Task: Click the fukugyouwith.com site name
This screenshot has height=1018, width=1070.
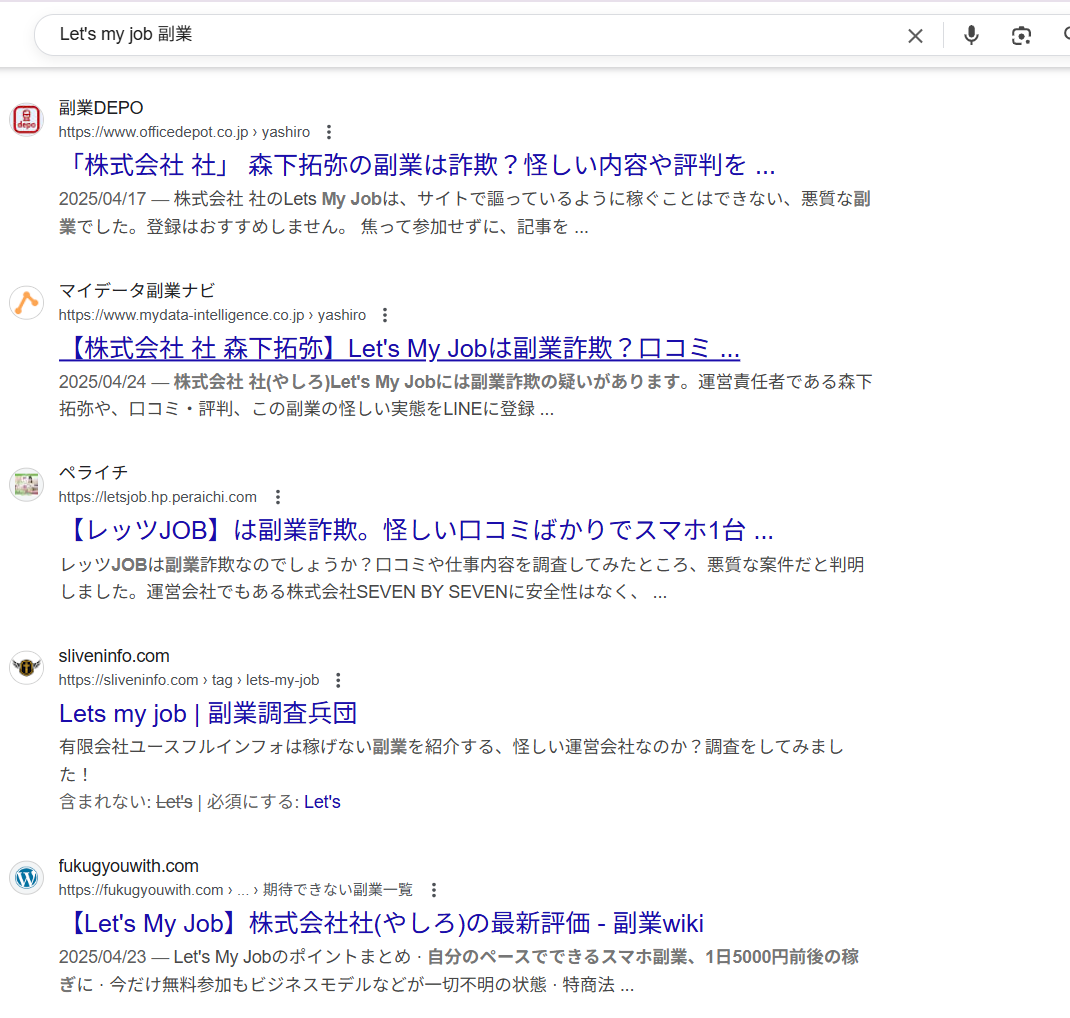Action: (128, 866)
